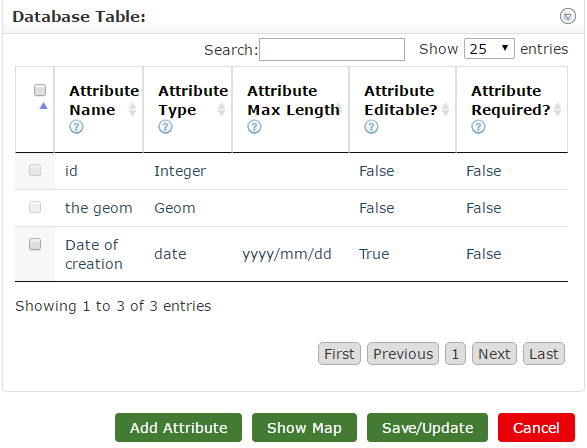Go to the Next page
The image size is (587, 448).
[x=494, y=354]
